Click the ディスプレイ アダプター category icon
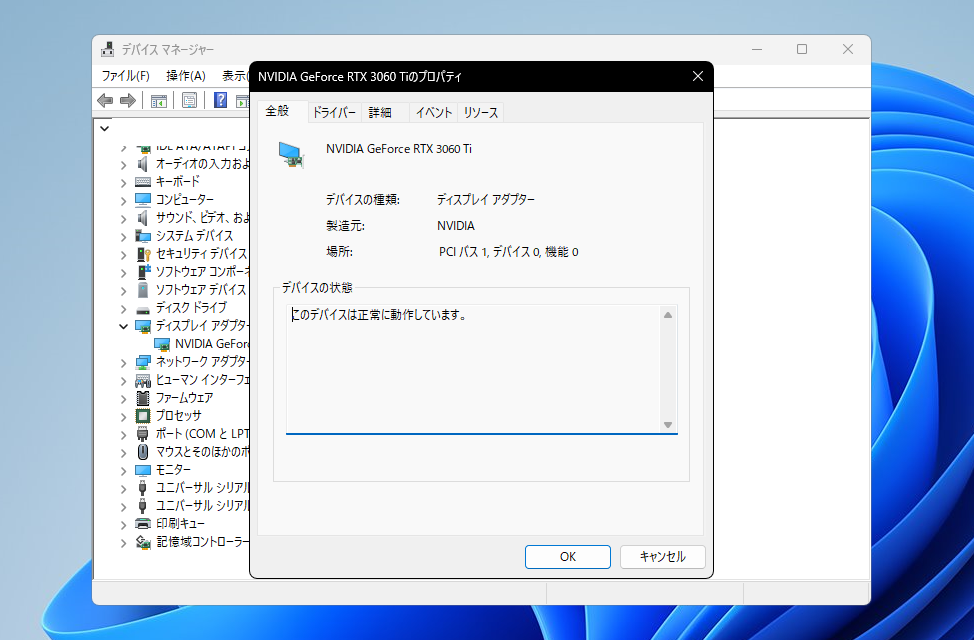 tap(143, 326)
